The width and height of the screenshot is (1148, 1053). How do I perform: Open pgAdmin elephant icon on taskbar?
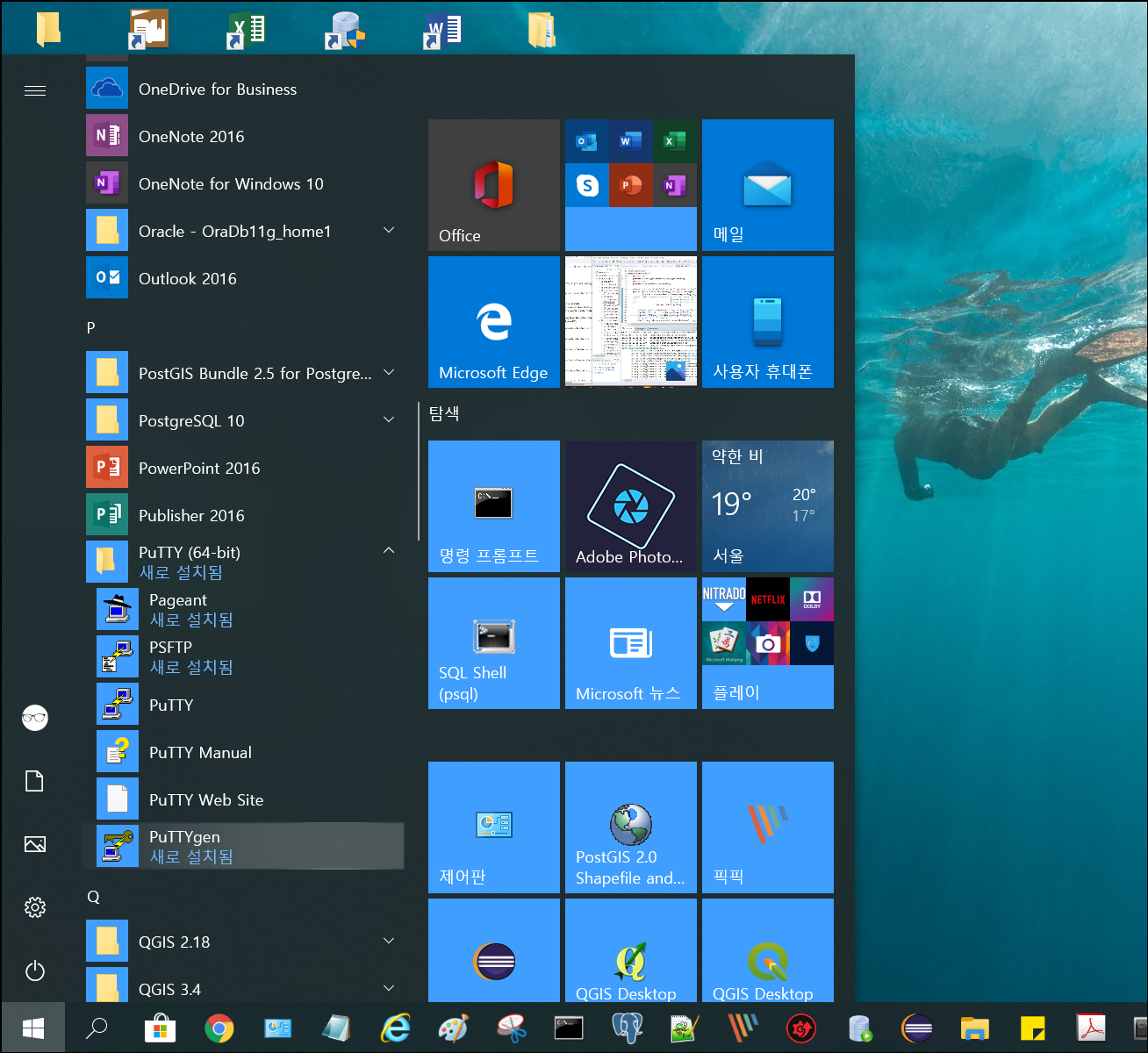(627, 1028)
